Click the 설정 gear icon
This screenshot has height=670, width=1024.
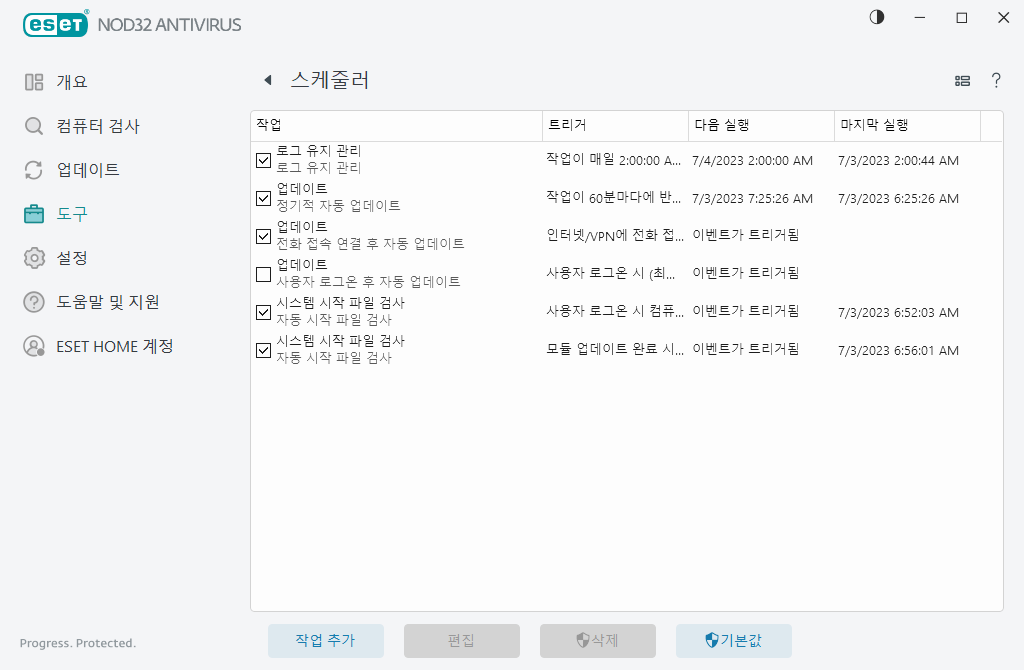point(34,257)
